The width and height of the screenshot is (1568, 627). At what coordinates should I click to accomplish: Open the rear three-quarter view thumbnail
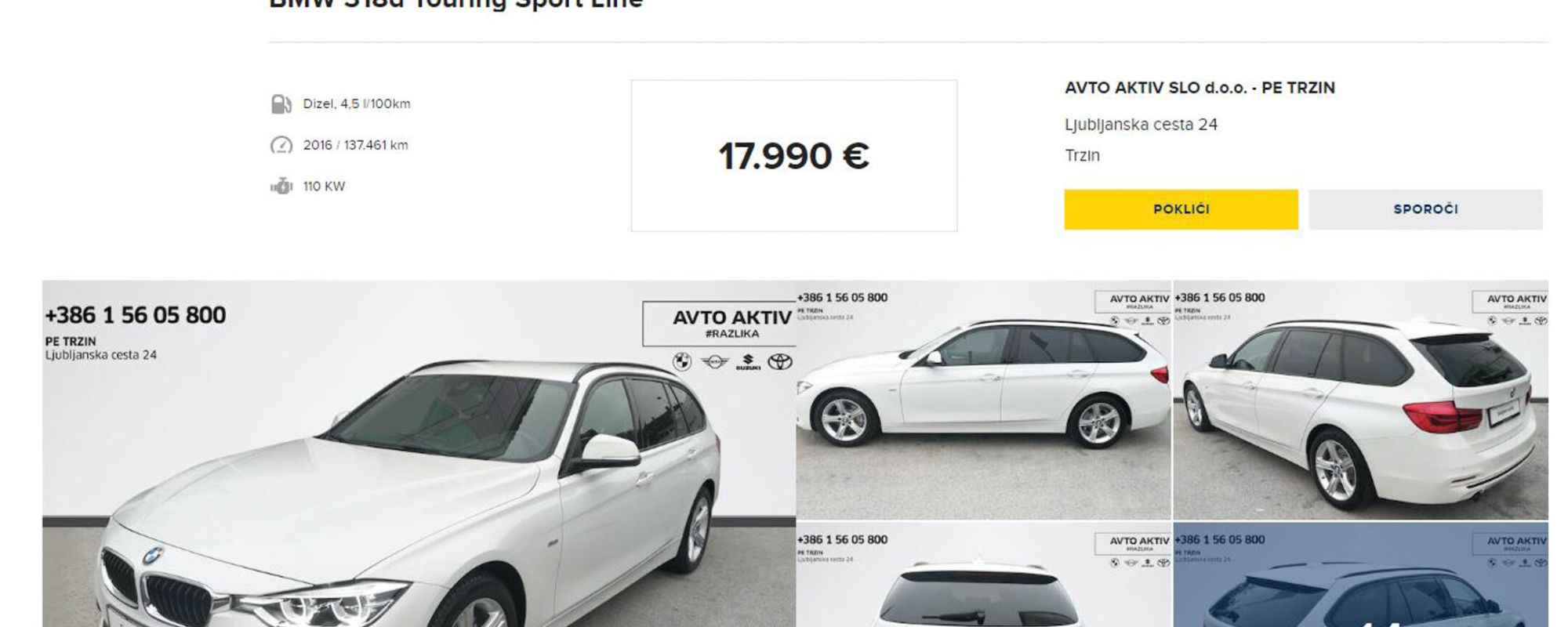pyautogui.click(x=1360, y=400)
